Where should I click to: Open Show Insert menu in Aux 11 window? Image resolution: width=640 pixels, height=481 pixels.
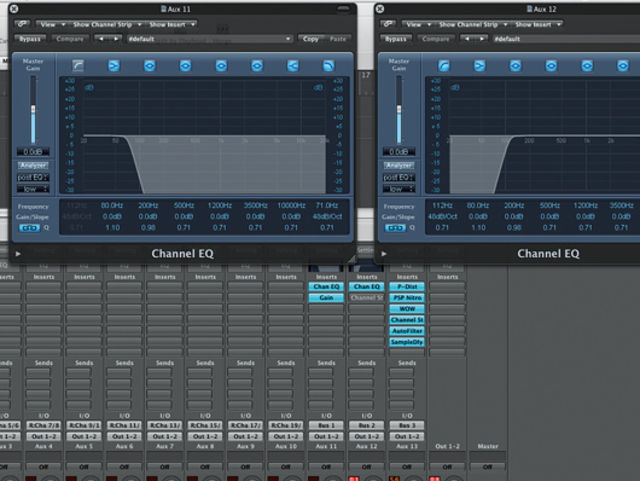tap(171, 24)
